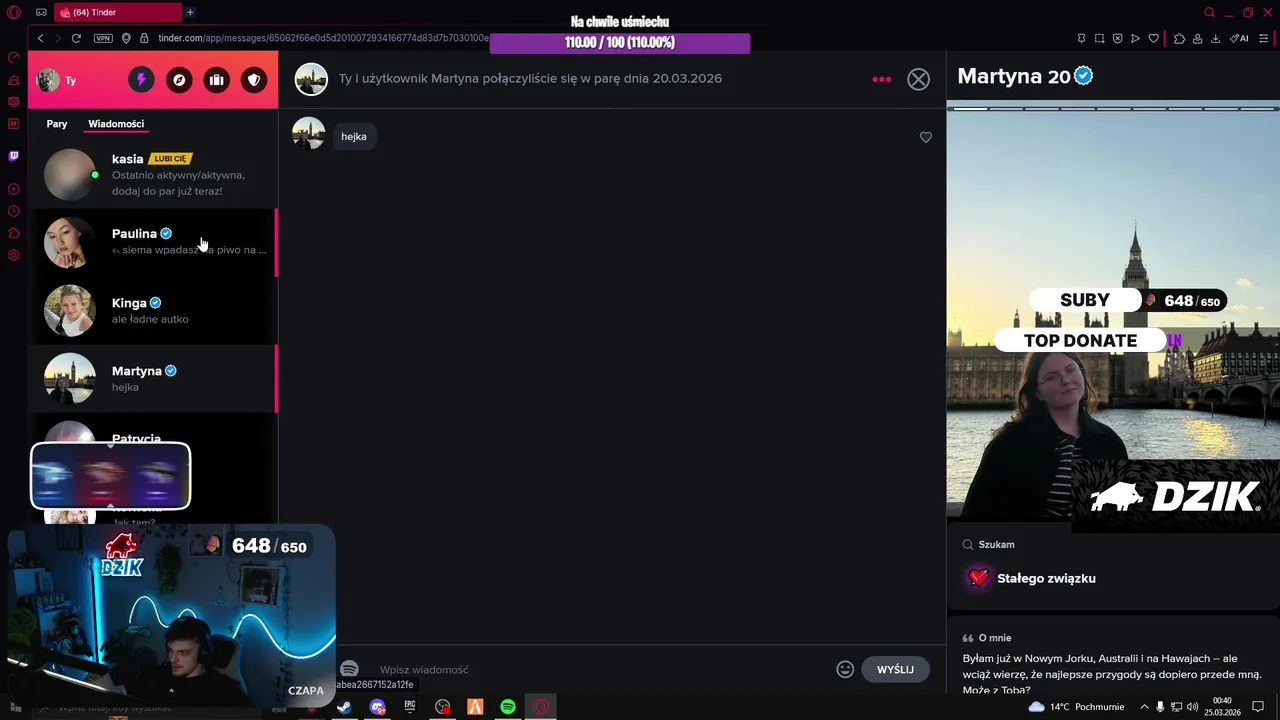1280x720 pixels.
Task: Open sidebar settings gear icon
Action: coord(14,255)
